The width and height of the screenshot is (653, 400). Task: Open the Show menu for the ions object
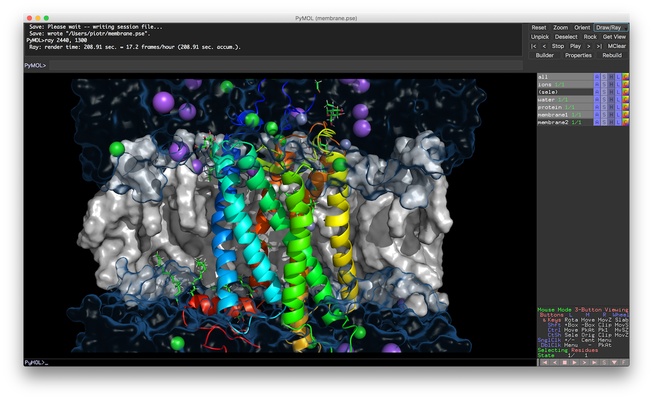(604, 84)
